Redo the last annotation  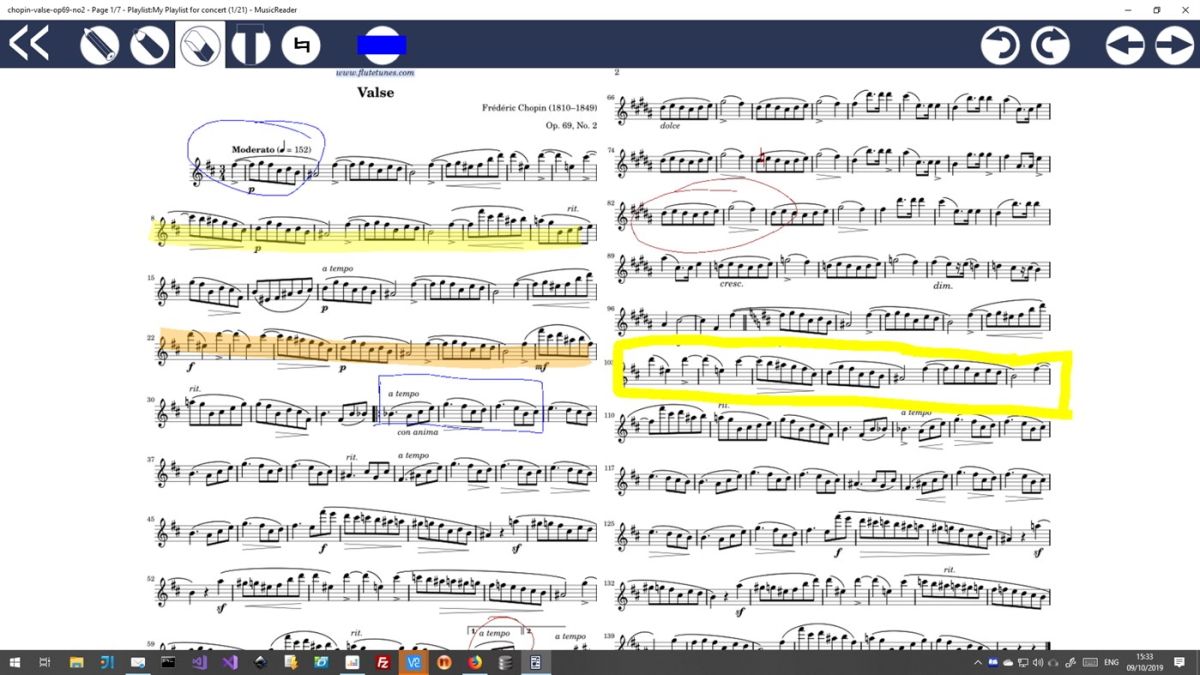1049,45
